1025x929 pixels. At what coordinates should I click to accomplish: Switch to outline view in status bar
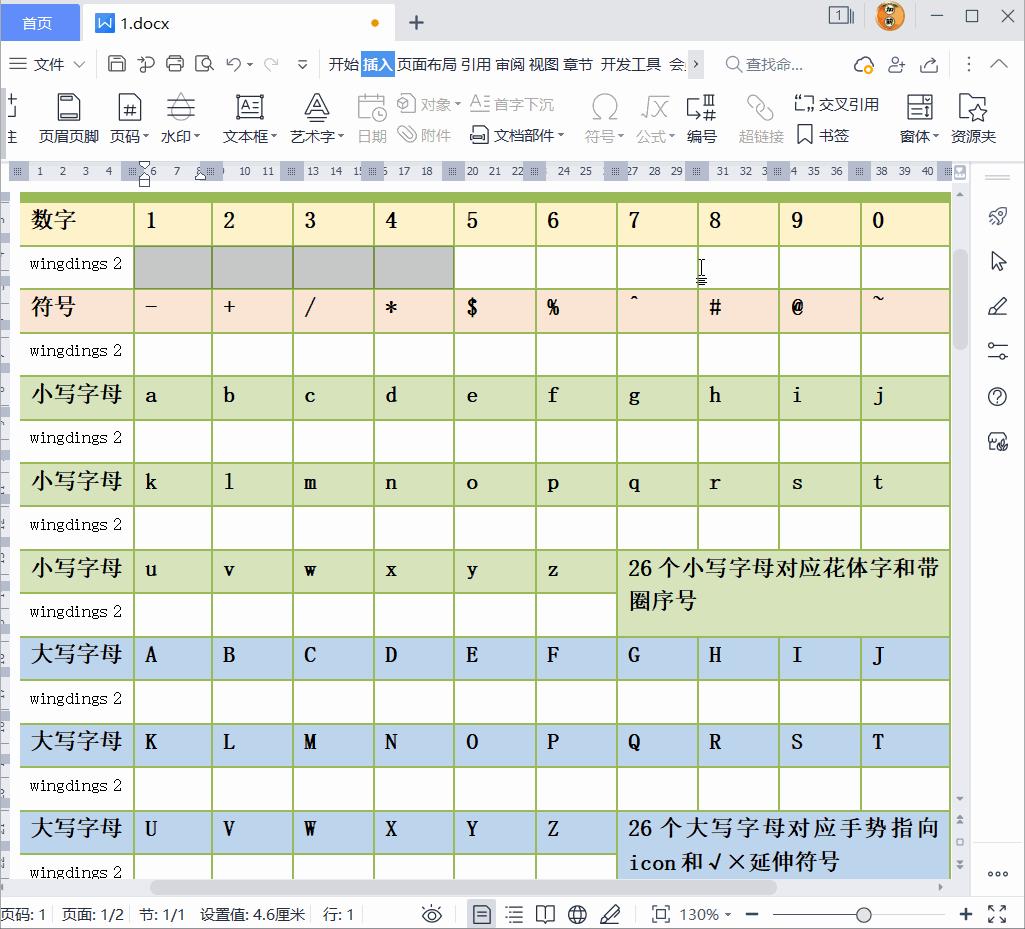pos(513,913)
